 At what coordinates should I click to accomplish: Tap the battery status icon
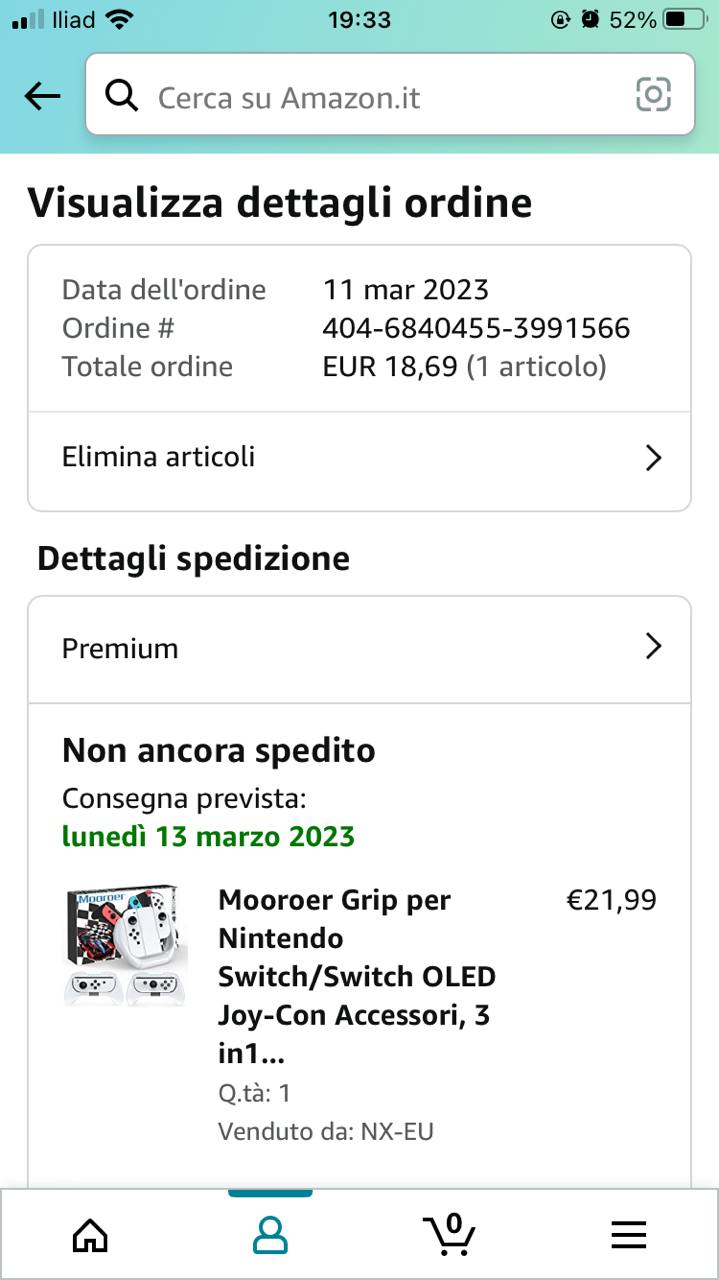pyautogui.click(x=685, y=19)
